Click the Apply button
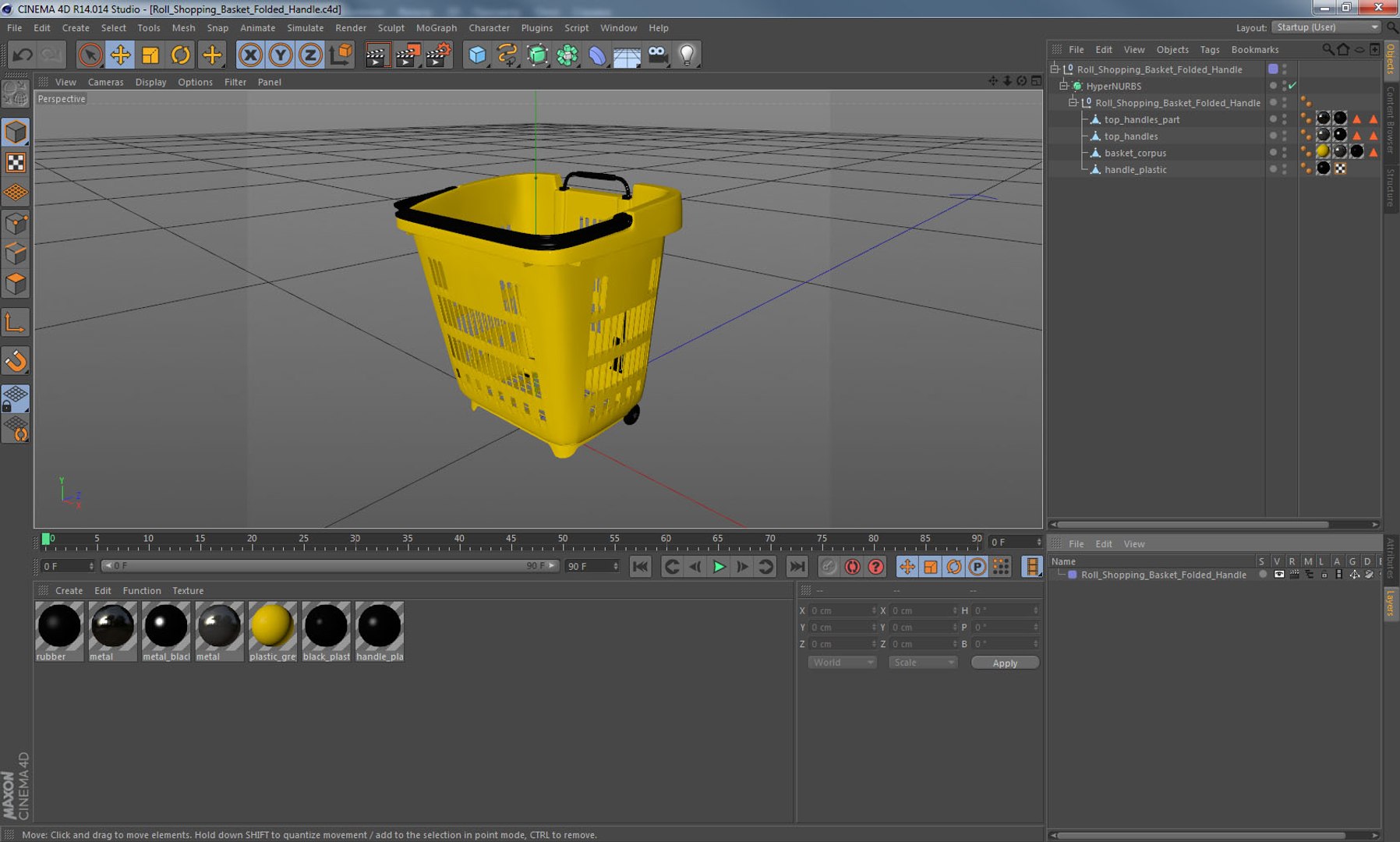1400x842 pixels. (1005, 663)
